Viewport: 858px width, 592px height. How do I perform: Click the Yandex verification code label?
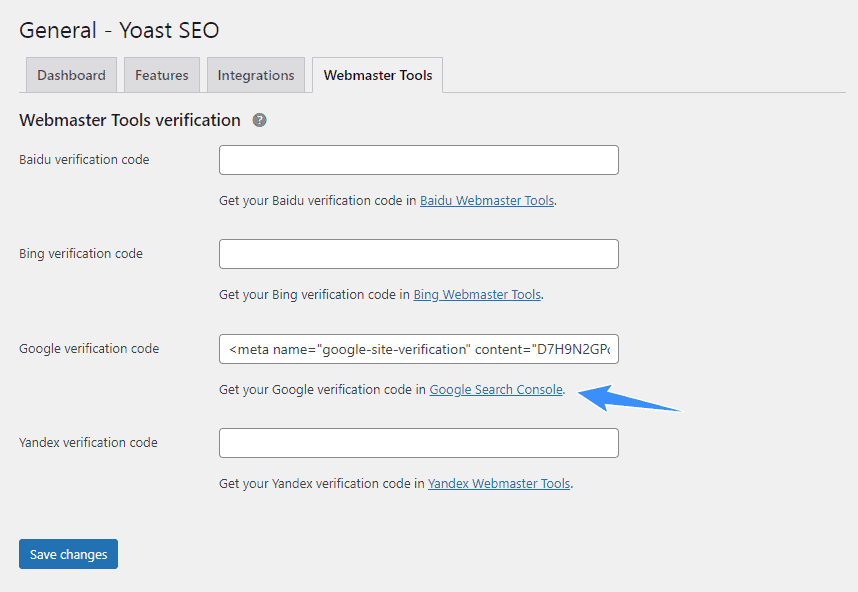tap(88, 443)
